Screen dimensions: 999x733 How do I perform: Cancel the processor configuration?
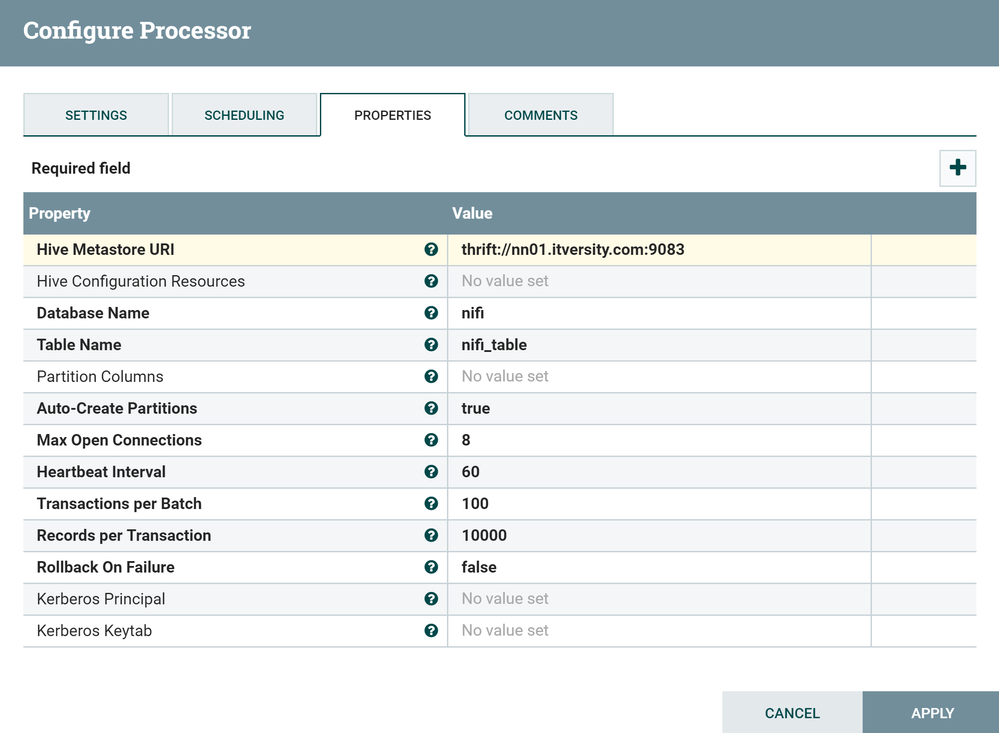click(792, 713)
